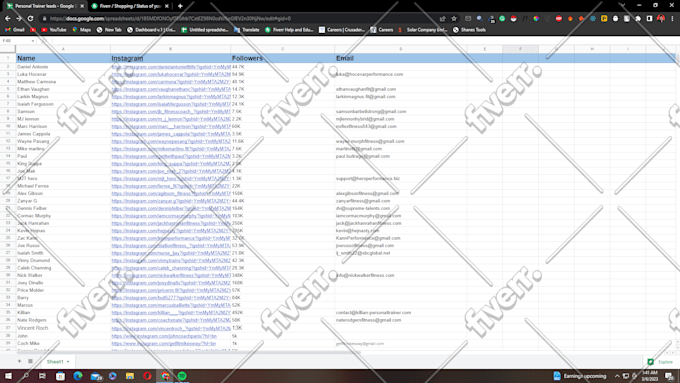Open the Sheet1 tab dropdown
Screen dimensions: 680x383
click(68, 361)
